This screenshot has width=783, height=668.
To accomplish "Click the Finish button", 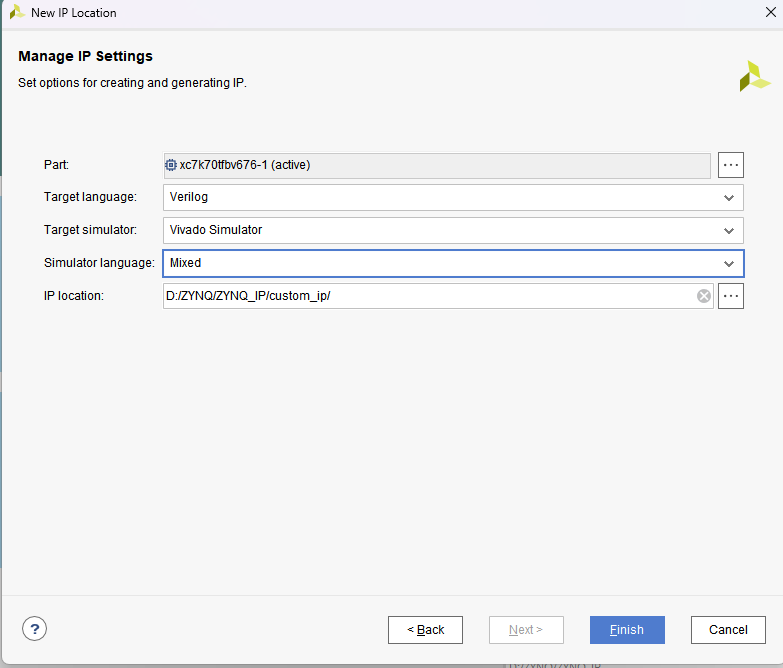I will click(x=627, y=630).
